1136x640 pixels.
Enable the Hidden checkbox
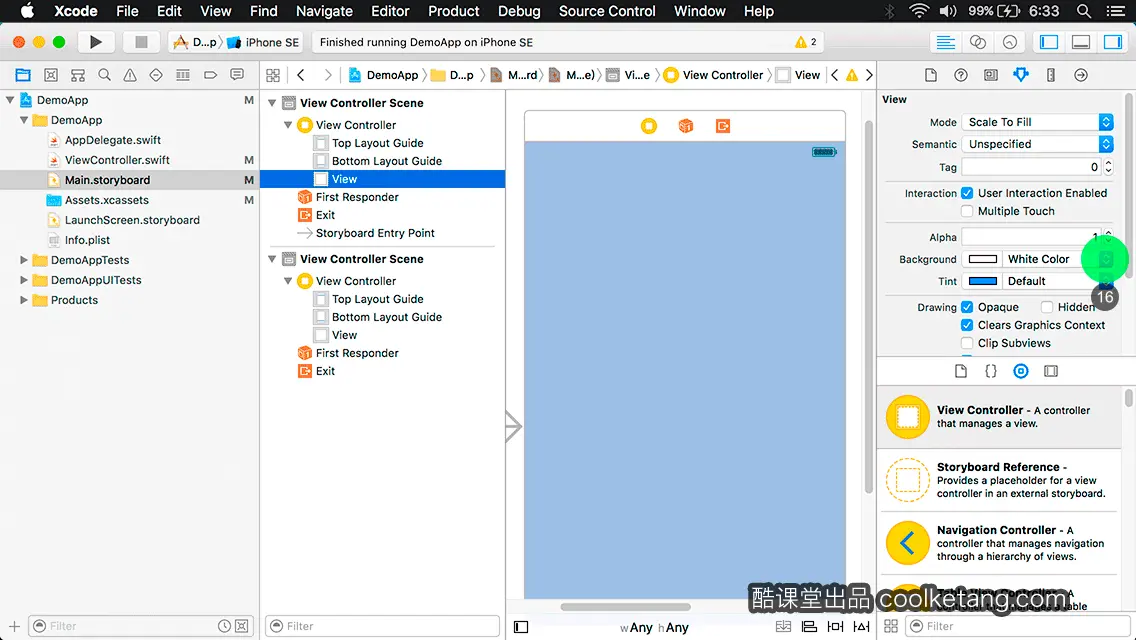click(x=1047, y=307)
